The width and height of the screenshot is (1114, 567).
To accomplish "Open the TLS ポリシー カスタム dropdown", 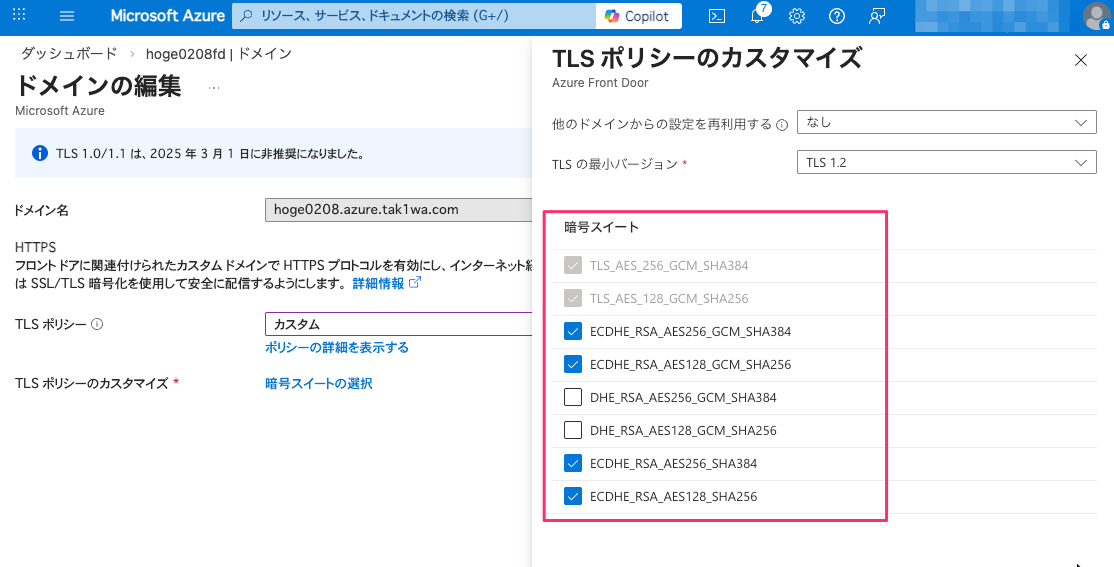I will [399, 324].
